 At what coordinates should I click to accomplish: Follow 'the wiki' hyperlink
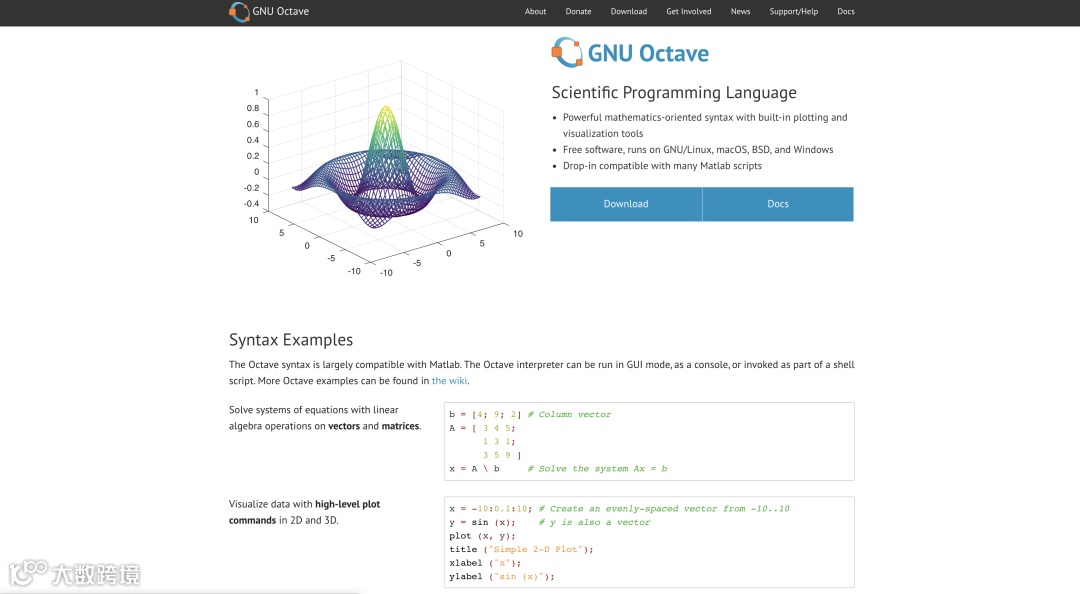[x=449, y=380]
